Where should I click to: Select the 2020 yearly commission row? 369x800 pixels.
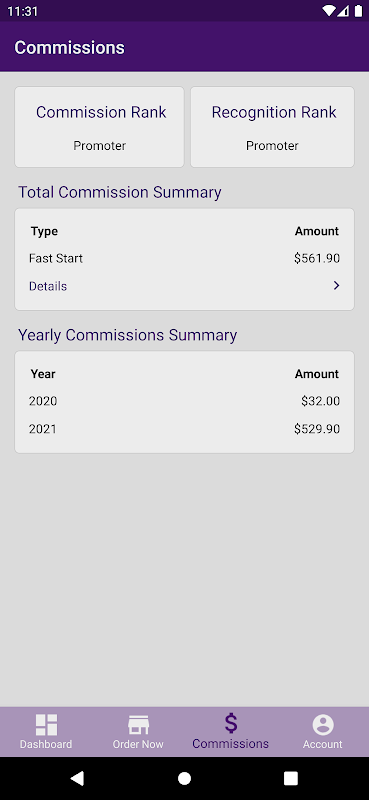184,401
